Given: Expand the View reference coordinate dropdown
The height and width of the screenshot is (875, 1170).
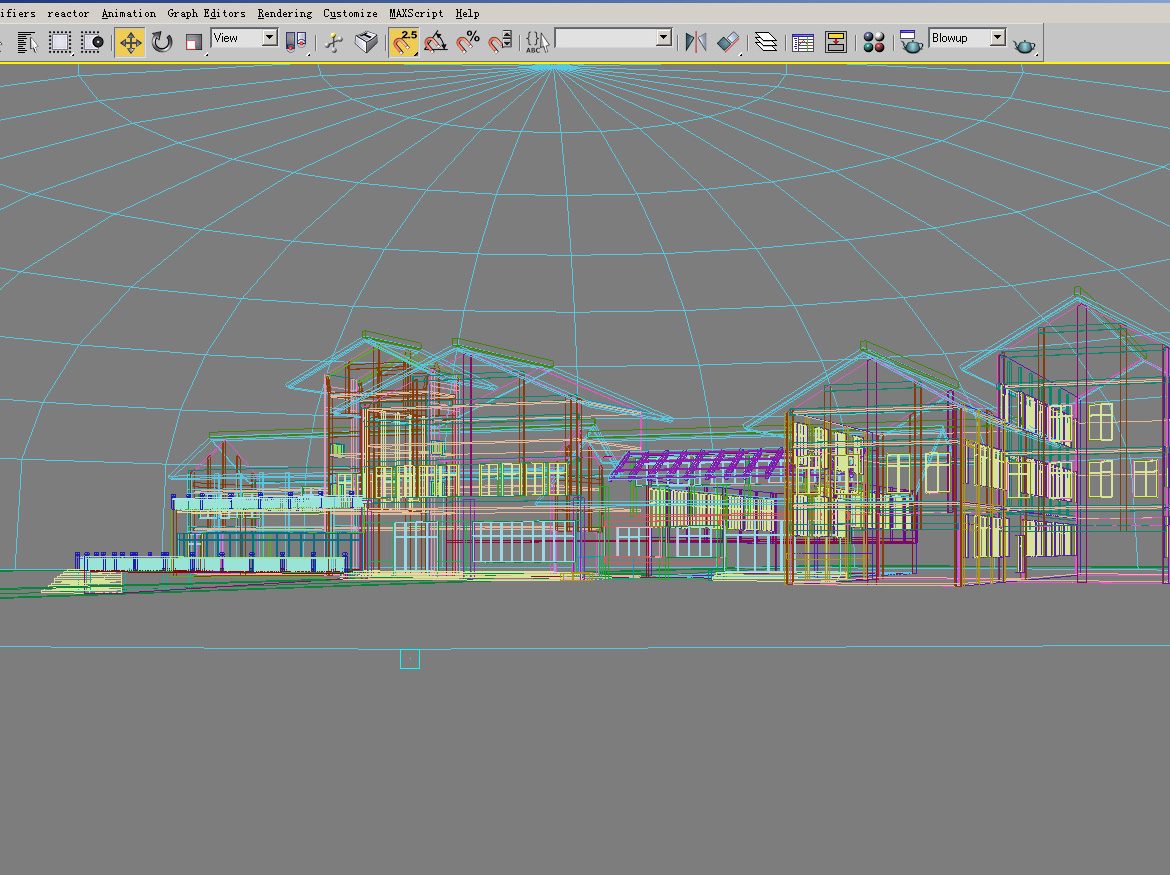Looking at the screenshot, I should (x=269, y=38).
